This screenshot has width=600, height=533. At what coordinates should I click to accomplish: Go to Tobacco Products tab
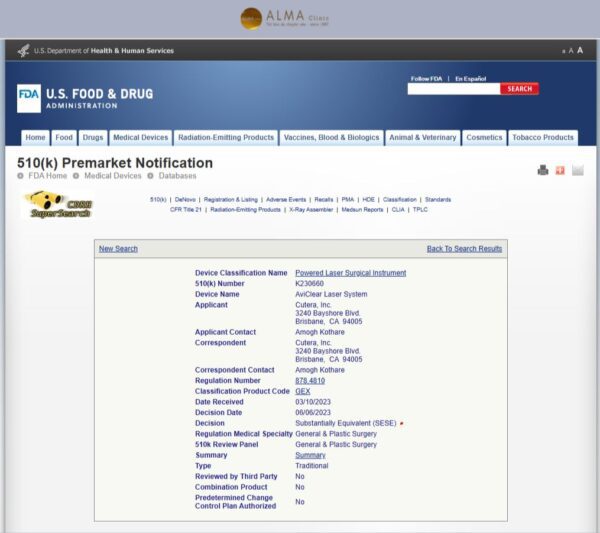tap(543, 138)
